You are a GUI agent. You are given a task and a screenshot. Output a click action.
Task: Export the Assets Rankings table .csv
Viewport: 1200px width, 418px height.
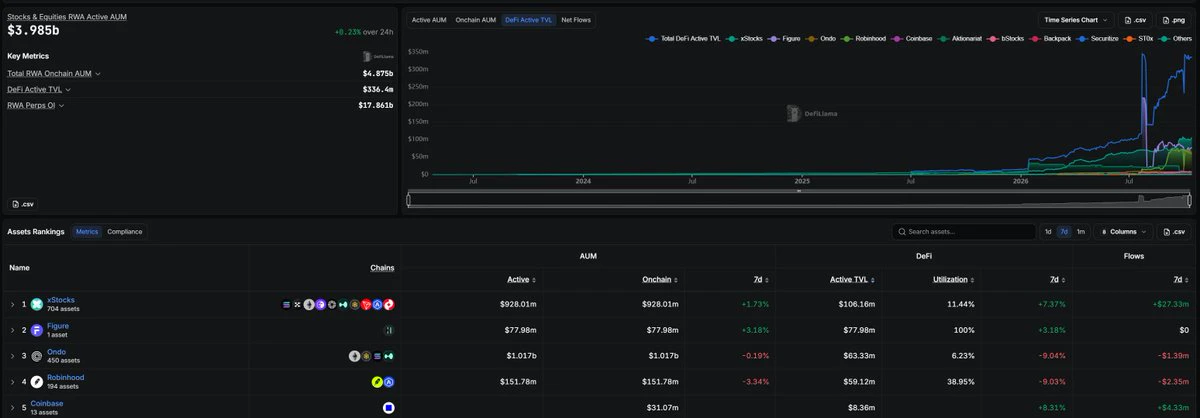(1176, 231)
